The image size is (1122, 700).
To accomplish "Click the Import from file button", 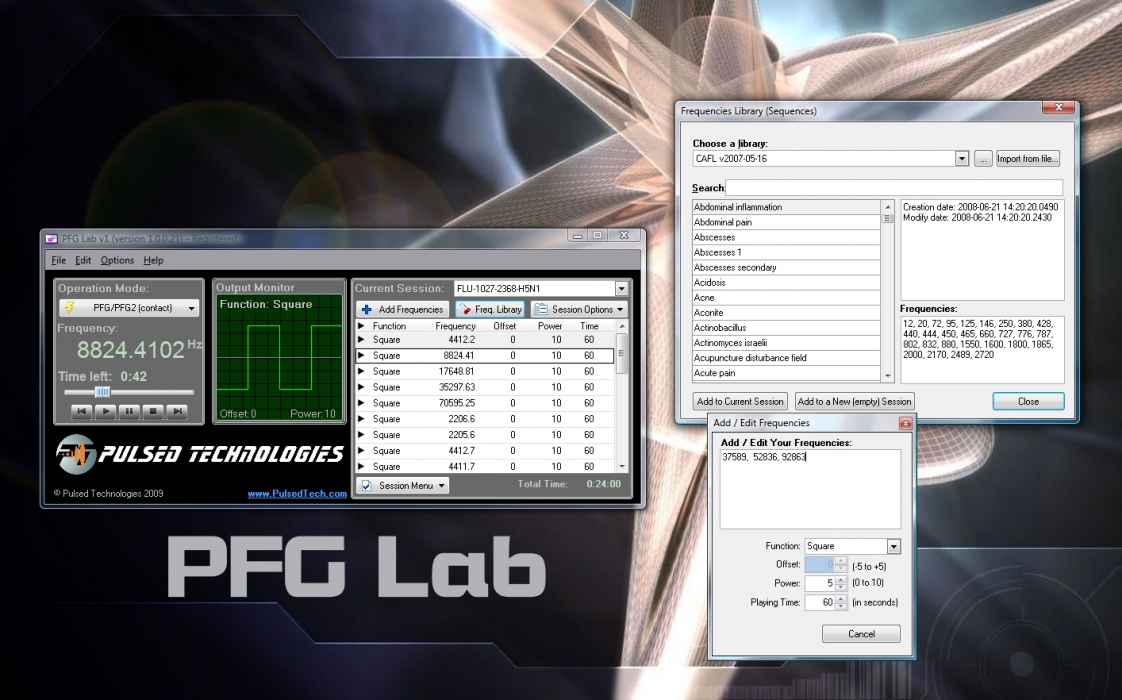I will (1028, 159).
